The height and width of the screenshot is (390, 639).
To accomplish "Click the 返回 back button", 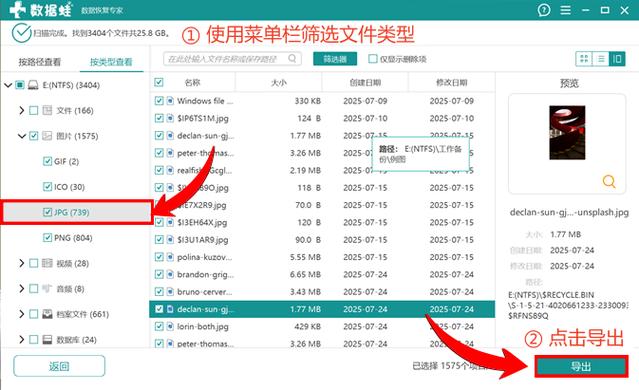I will (59, 366).
